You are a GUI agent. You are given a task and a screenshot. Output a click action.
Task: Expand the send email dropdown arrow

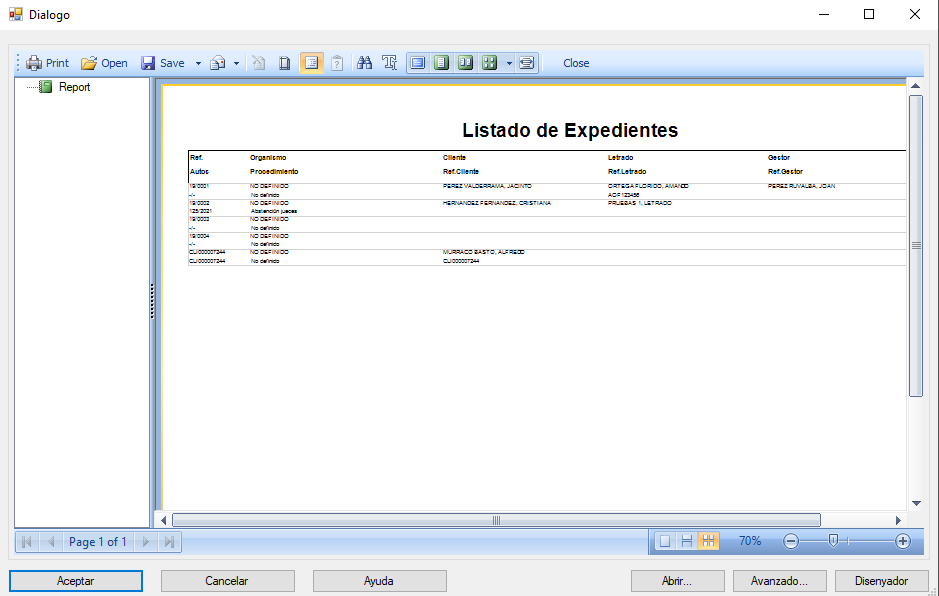(x=236, y=63)
